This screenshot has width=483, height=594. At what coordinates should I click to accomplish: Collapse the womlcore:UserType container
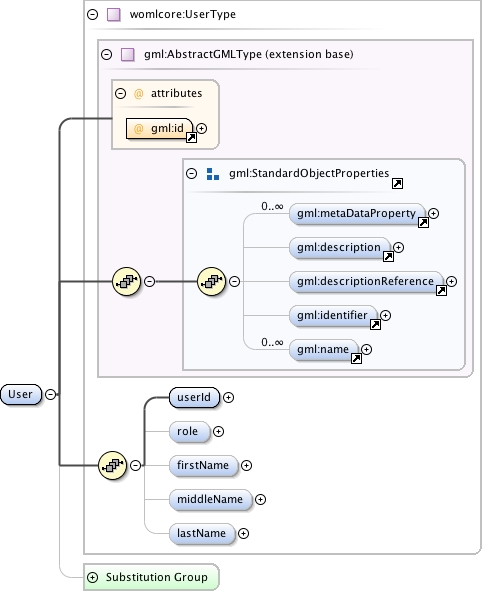92,15
